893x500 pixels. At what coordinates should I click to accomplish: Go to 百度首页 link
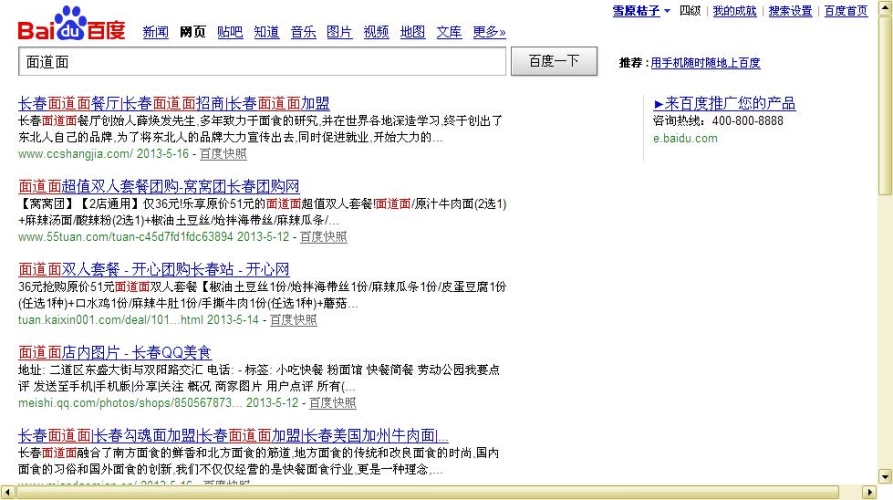coord(846,11)
